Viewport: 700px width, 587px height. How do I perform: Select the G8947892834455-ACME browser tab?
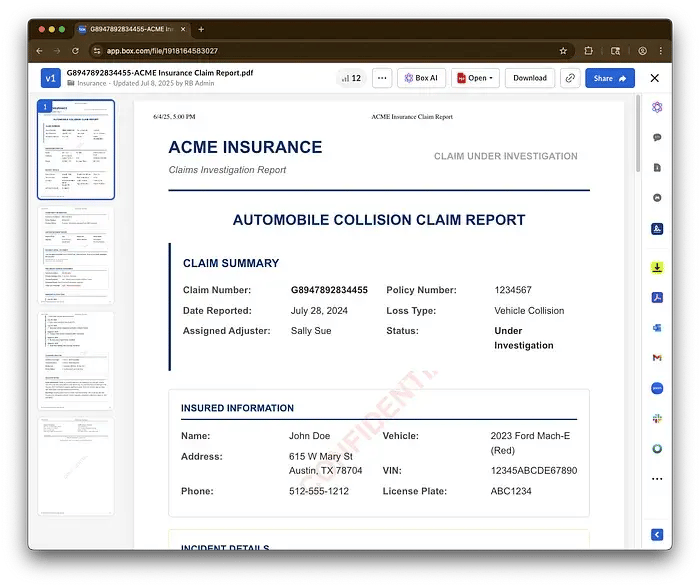point(132,29)
